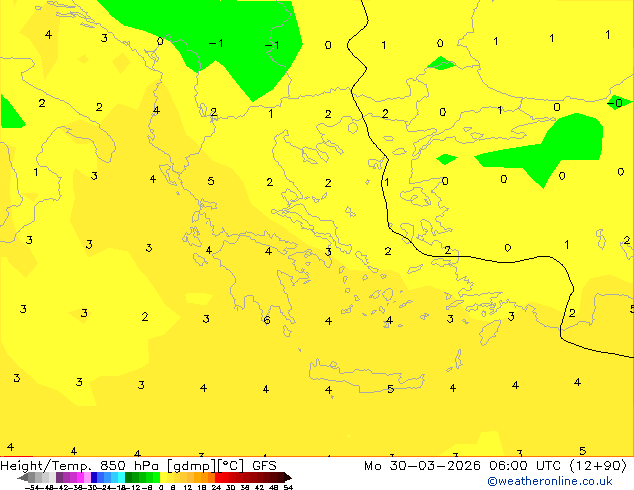Pick the cyan swatch at -18 on scale
The width and height of the screenshot is (634, 490).
(122, 478)
